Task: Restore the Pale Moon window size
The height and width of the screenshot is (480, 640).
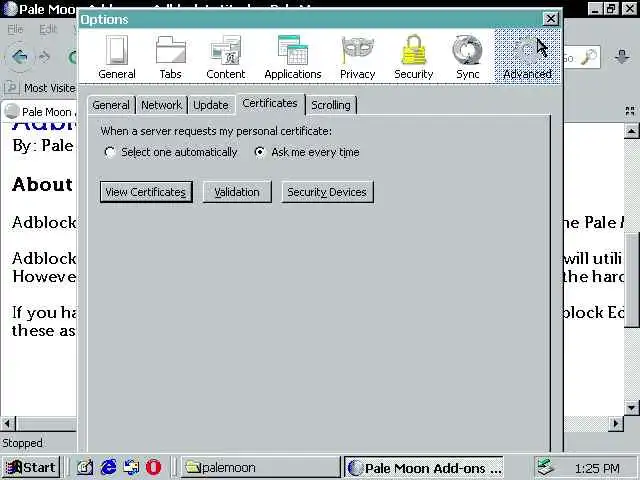Action: click(611, 9)
